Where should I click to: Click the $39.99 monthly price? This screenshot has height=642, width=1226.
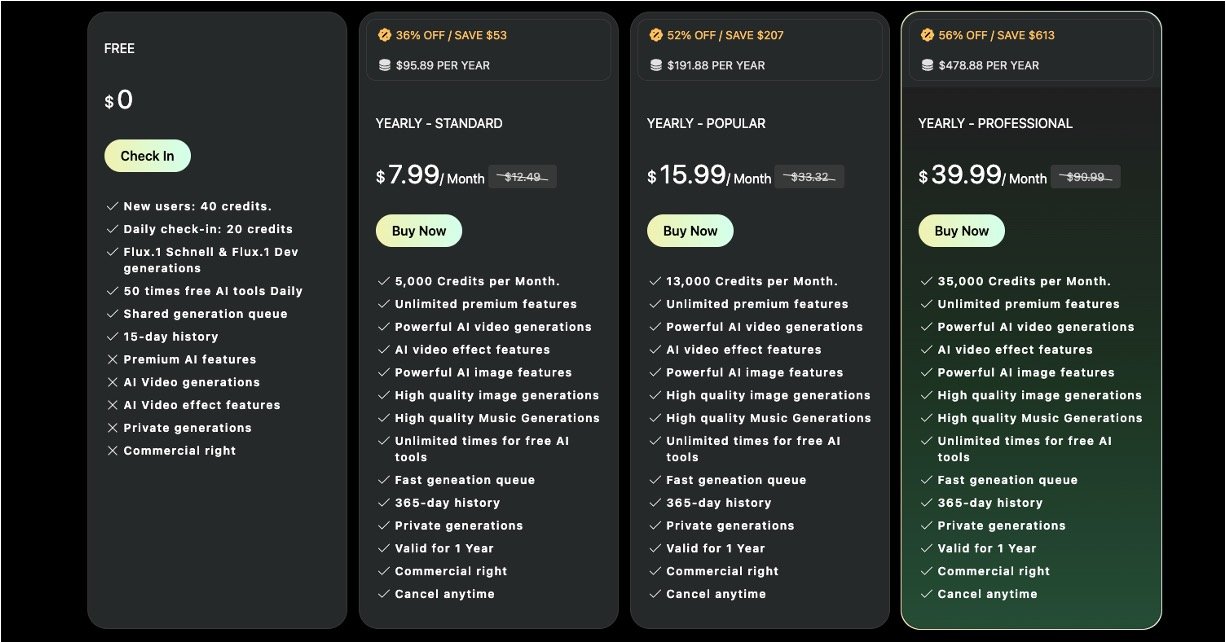coord(966,175)
